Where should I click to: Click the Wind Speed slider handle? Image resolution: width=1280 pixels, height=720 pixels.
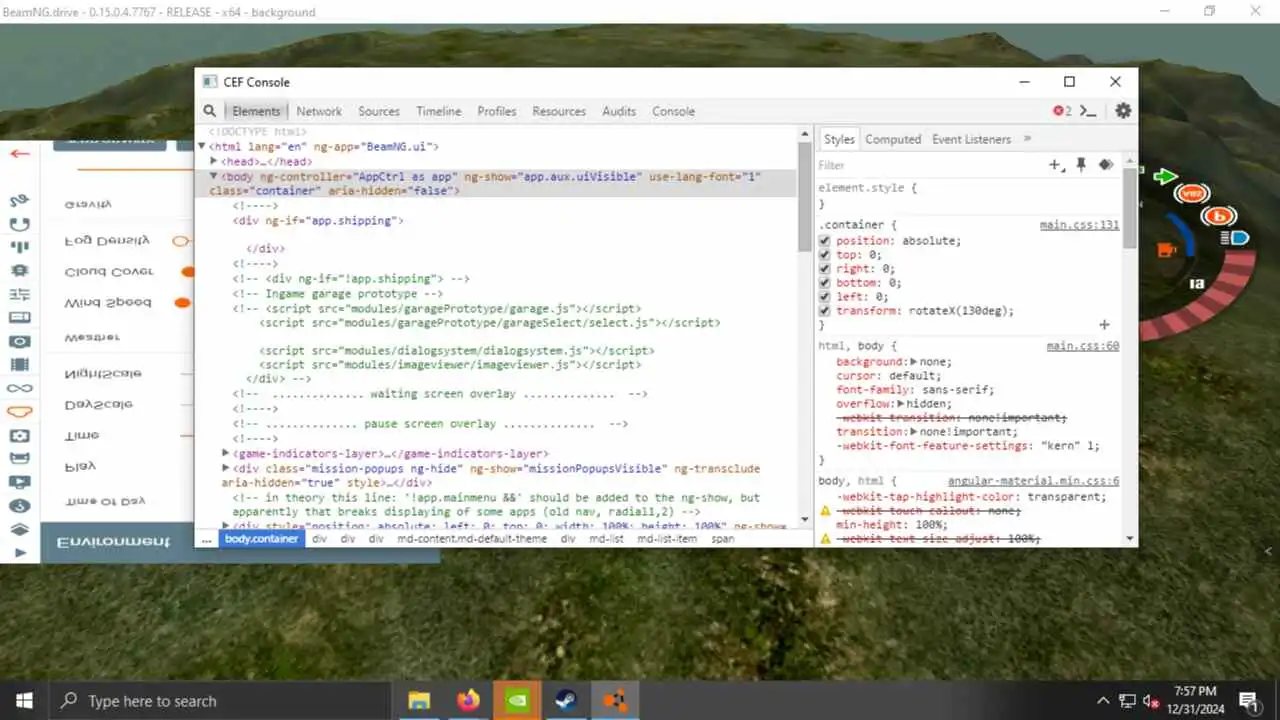click(x=182, y=302)
